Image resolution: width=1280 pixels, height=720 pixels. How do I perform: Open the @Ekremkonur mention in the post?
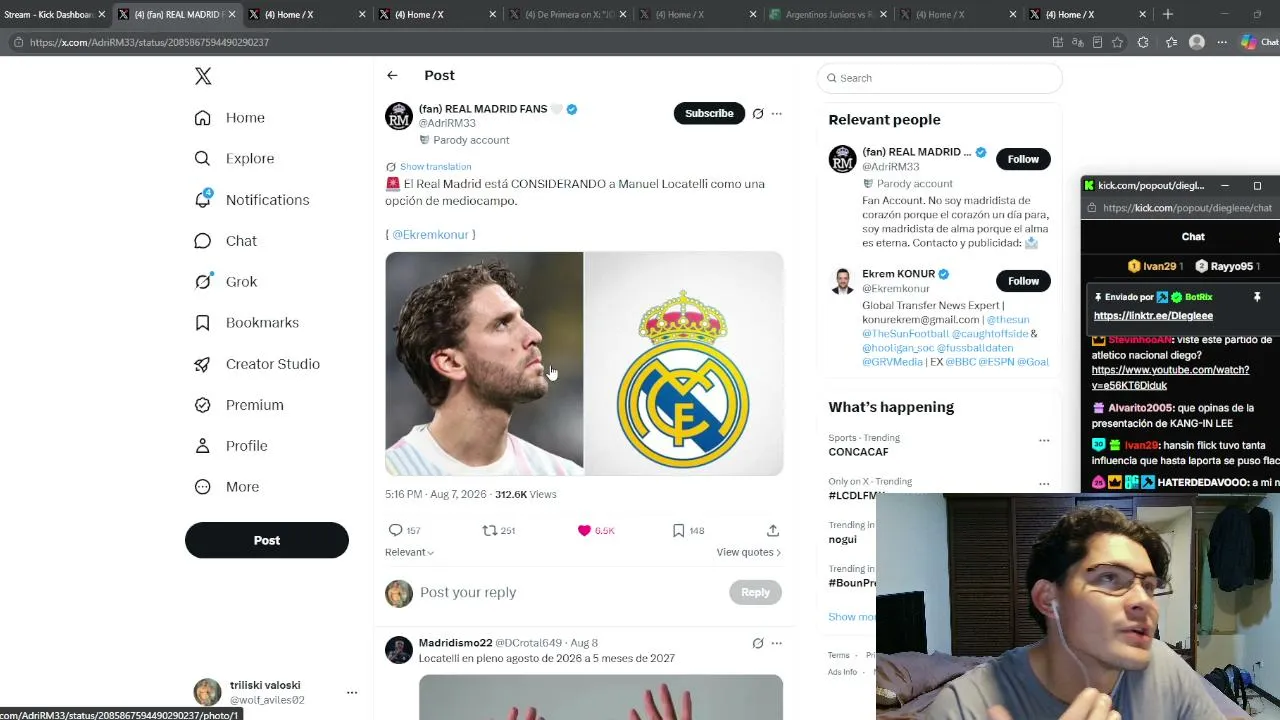pos(430,235)
